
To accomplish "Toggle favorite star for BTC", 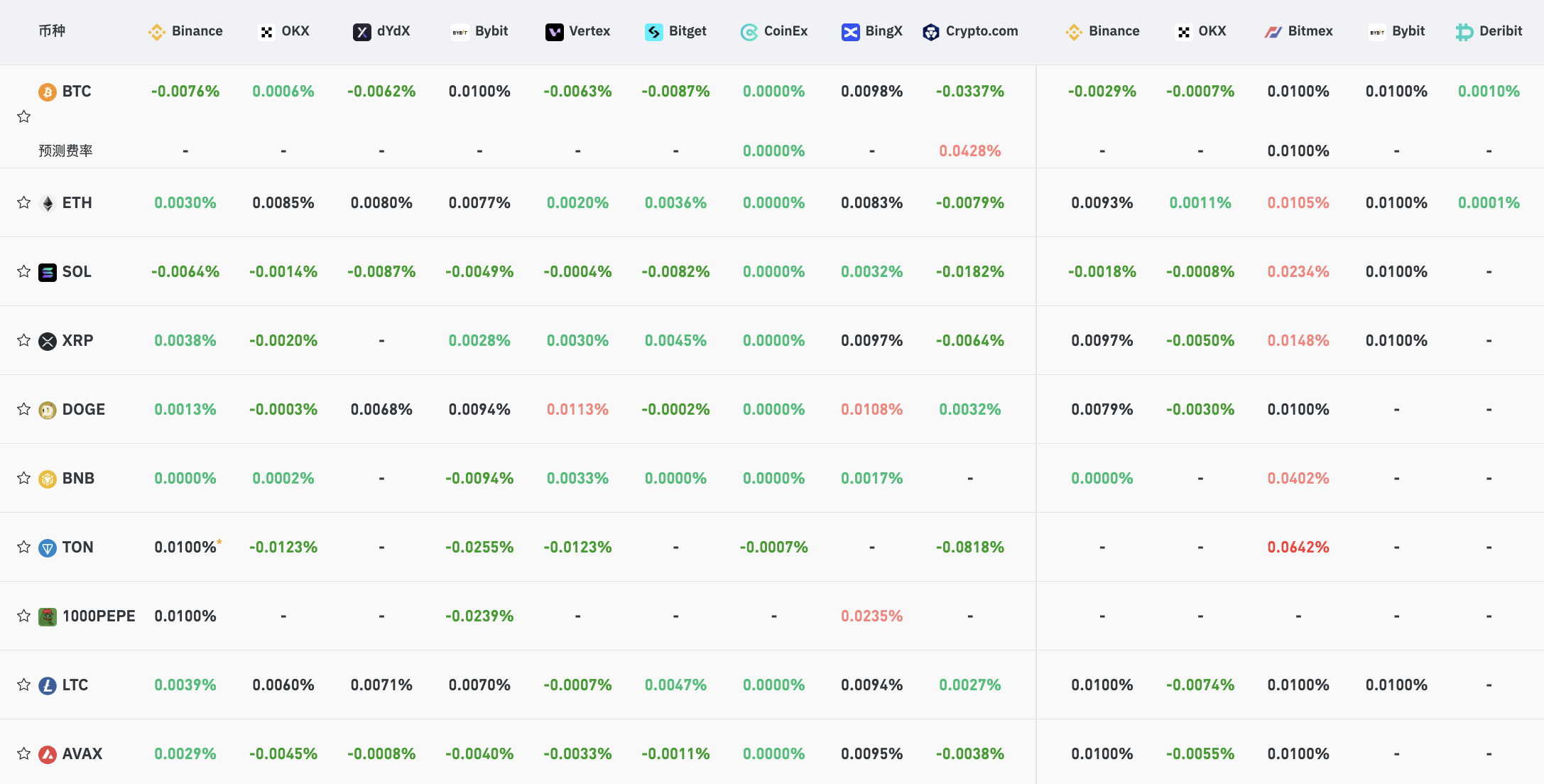I will (24, 117).
